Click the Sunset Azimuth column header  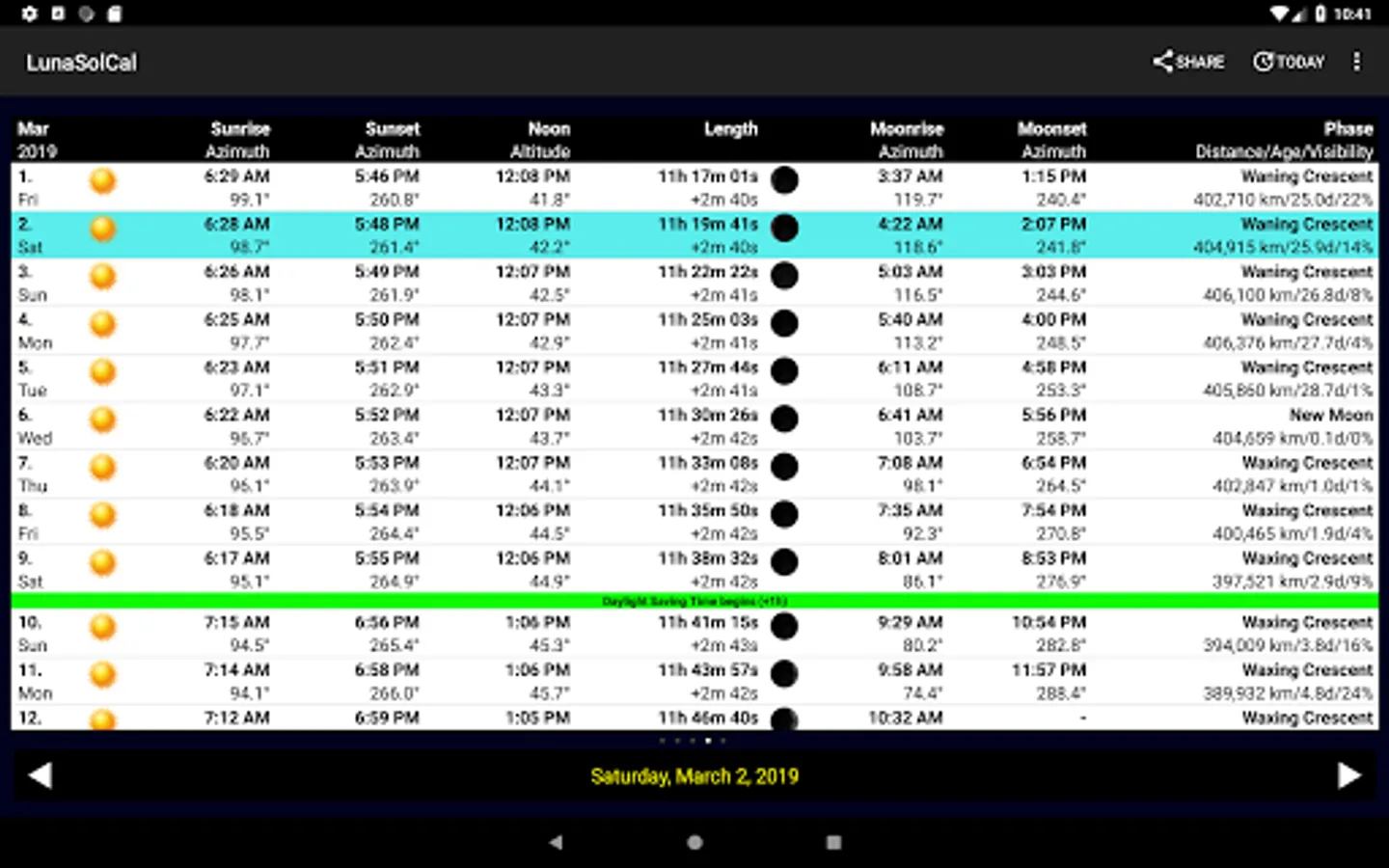[388, 140]
